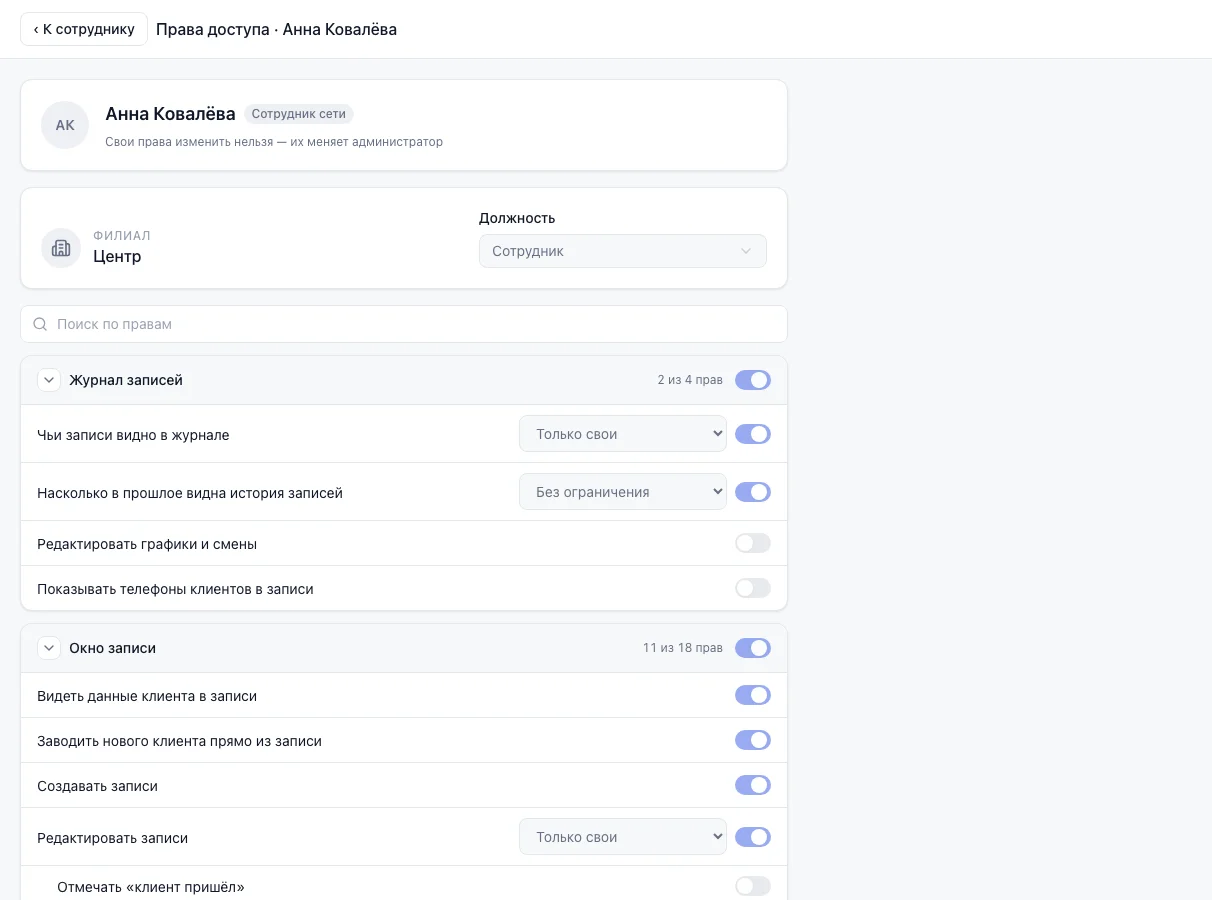Screen dimensions: 1212x900
Task: Open the Редактировать записи scope dropdown
Action: coord(623,837)
